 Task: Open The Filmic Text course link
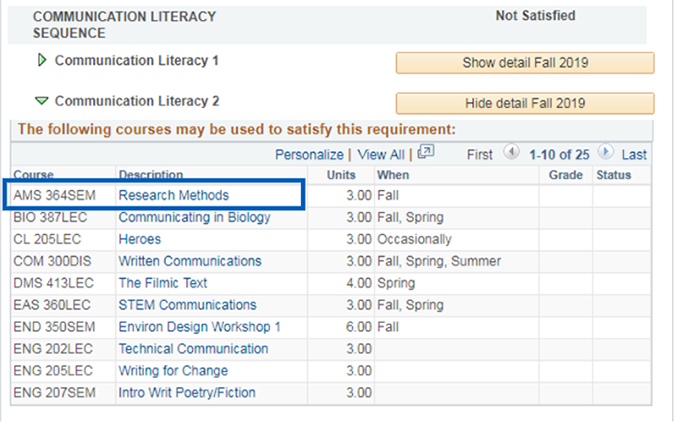pos(163,283)
